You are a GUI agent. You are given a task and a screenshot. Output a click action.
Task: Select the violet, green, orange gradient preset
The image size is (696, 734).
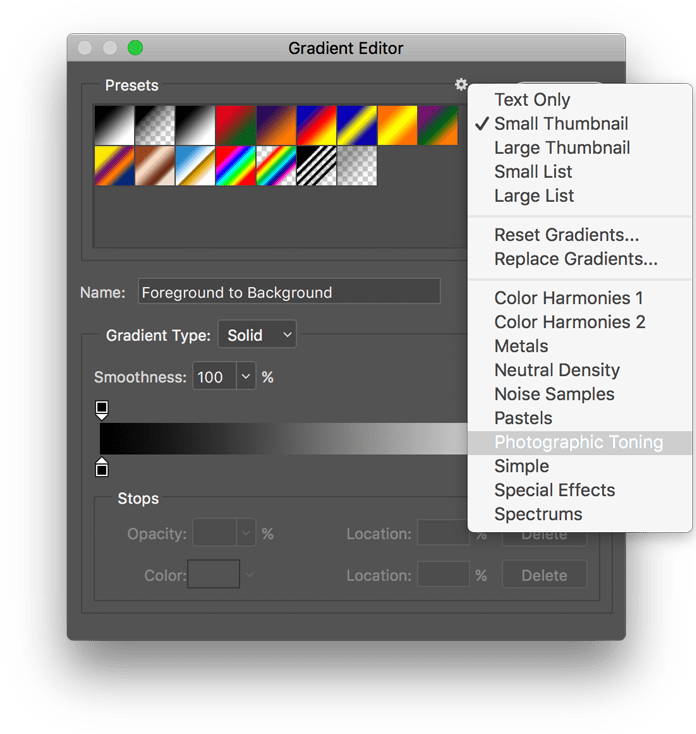pos(438,125)
